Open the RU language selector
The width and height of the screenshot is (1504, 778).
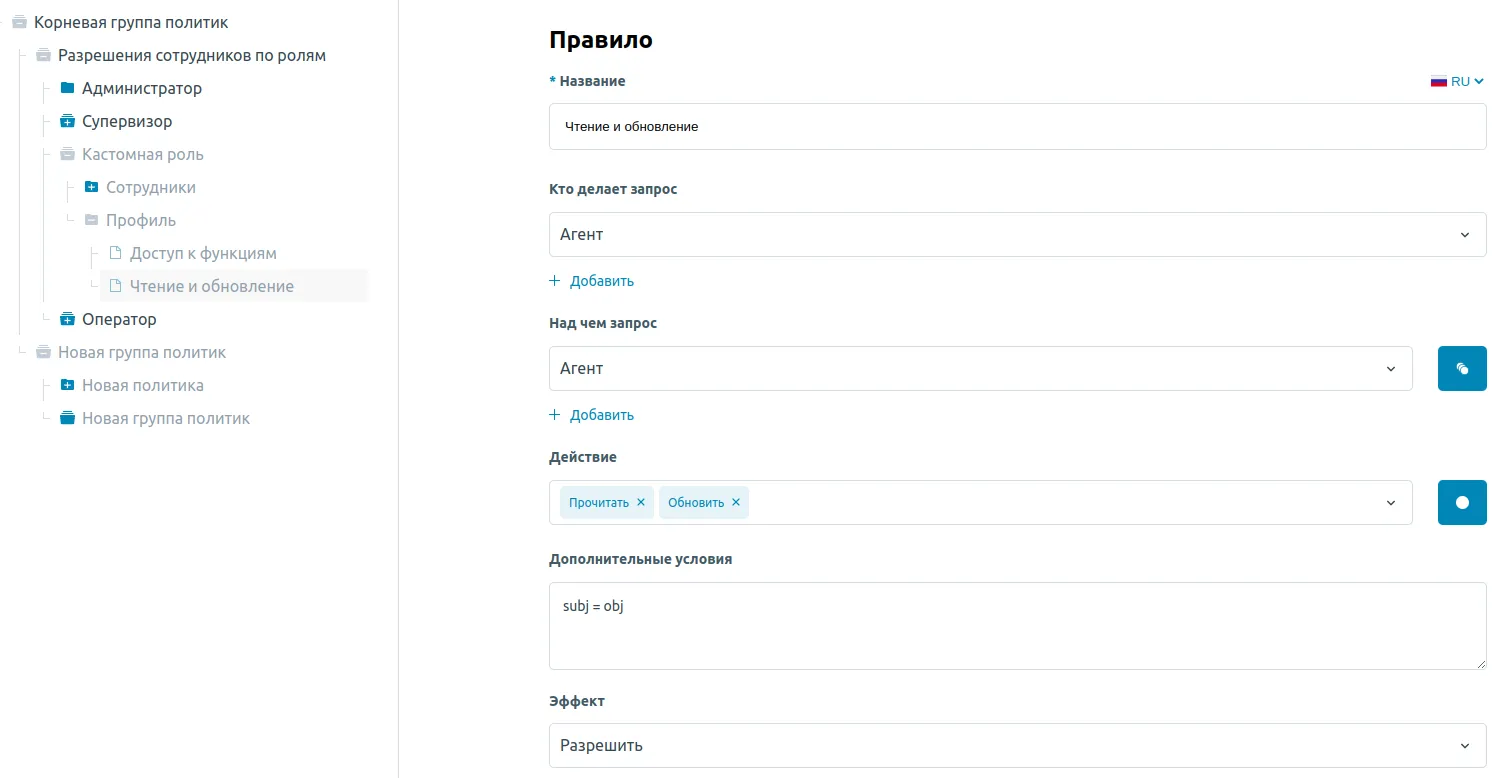click(x=1457, y=81)
